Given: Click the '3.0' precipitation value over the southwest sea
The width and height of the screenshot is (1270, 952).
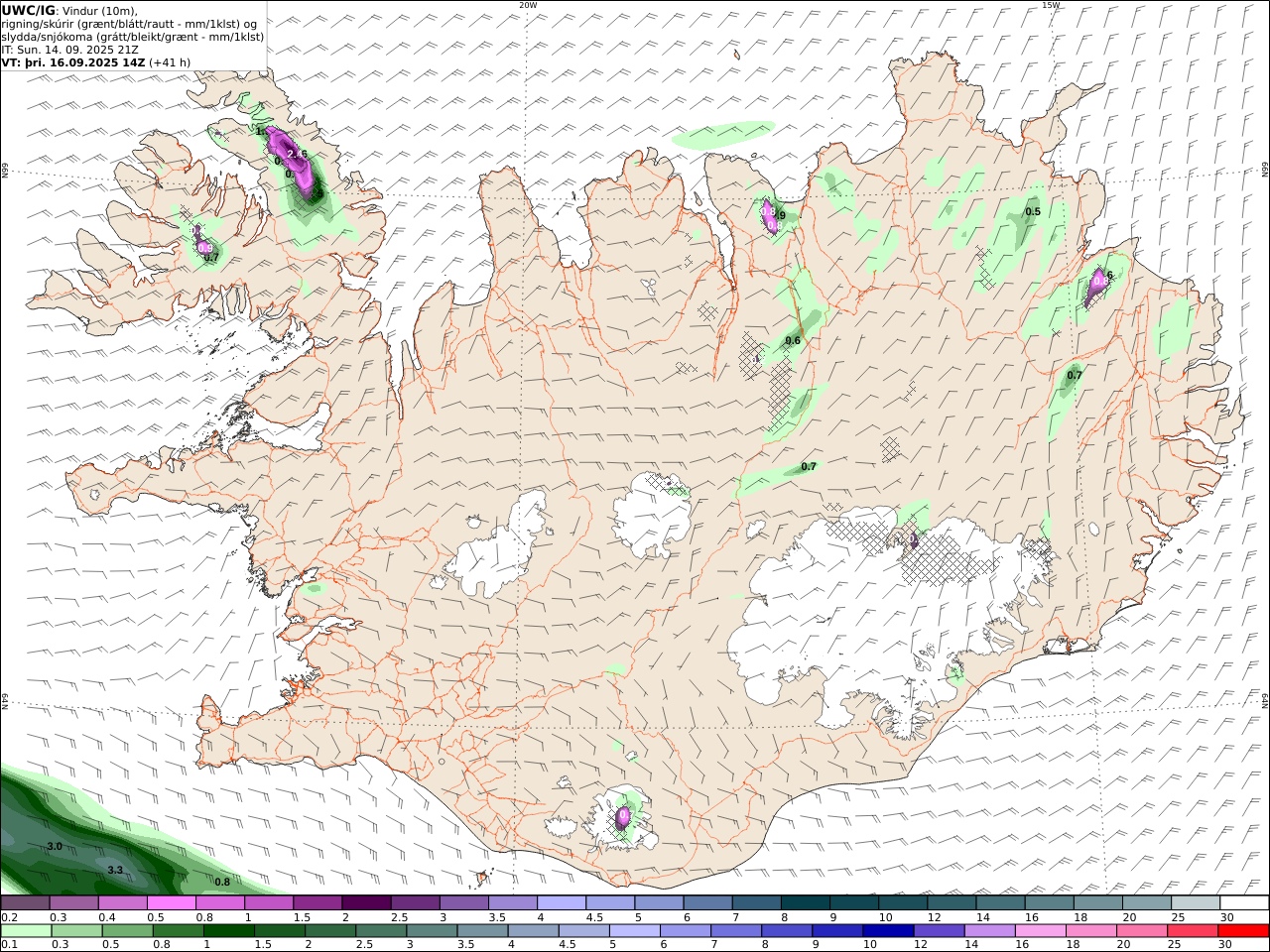Looking at the screenshot, I should (x=55, y=846).
